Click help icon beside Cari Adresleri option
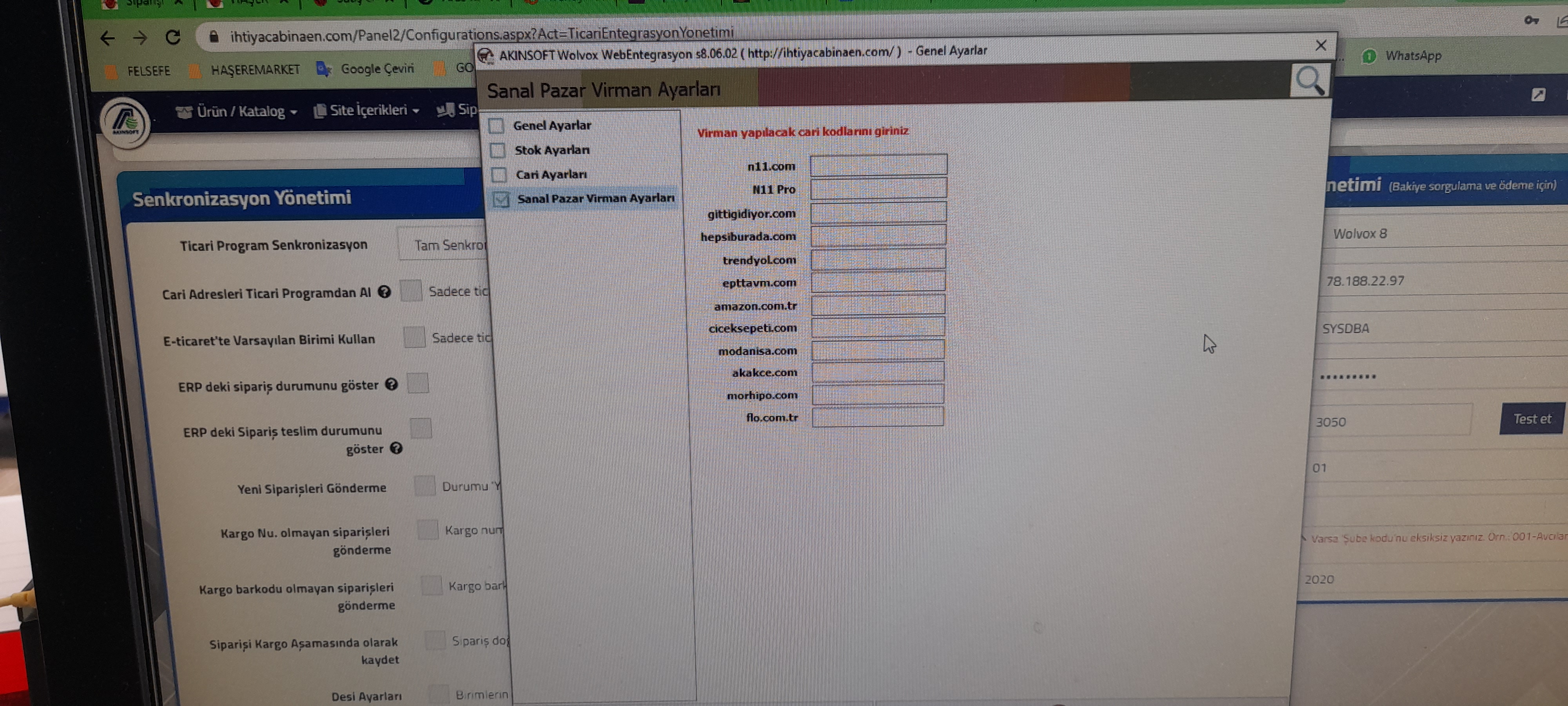The width and height of the screenshot is (1568, 706). pyautogui.click(x=384, y=292)
